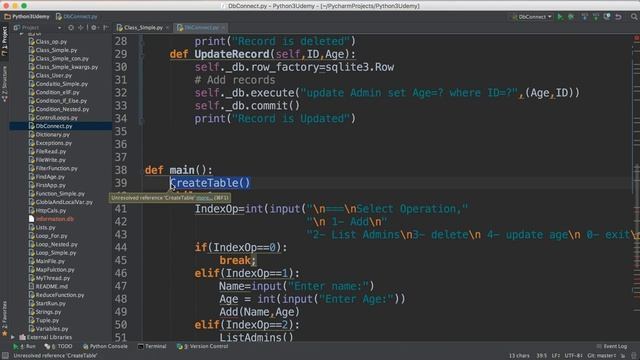Select Condition_Nested.py file
640x360 pixels.
62,109
